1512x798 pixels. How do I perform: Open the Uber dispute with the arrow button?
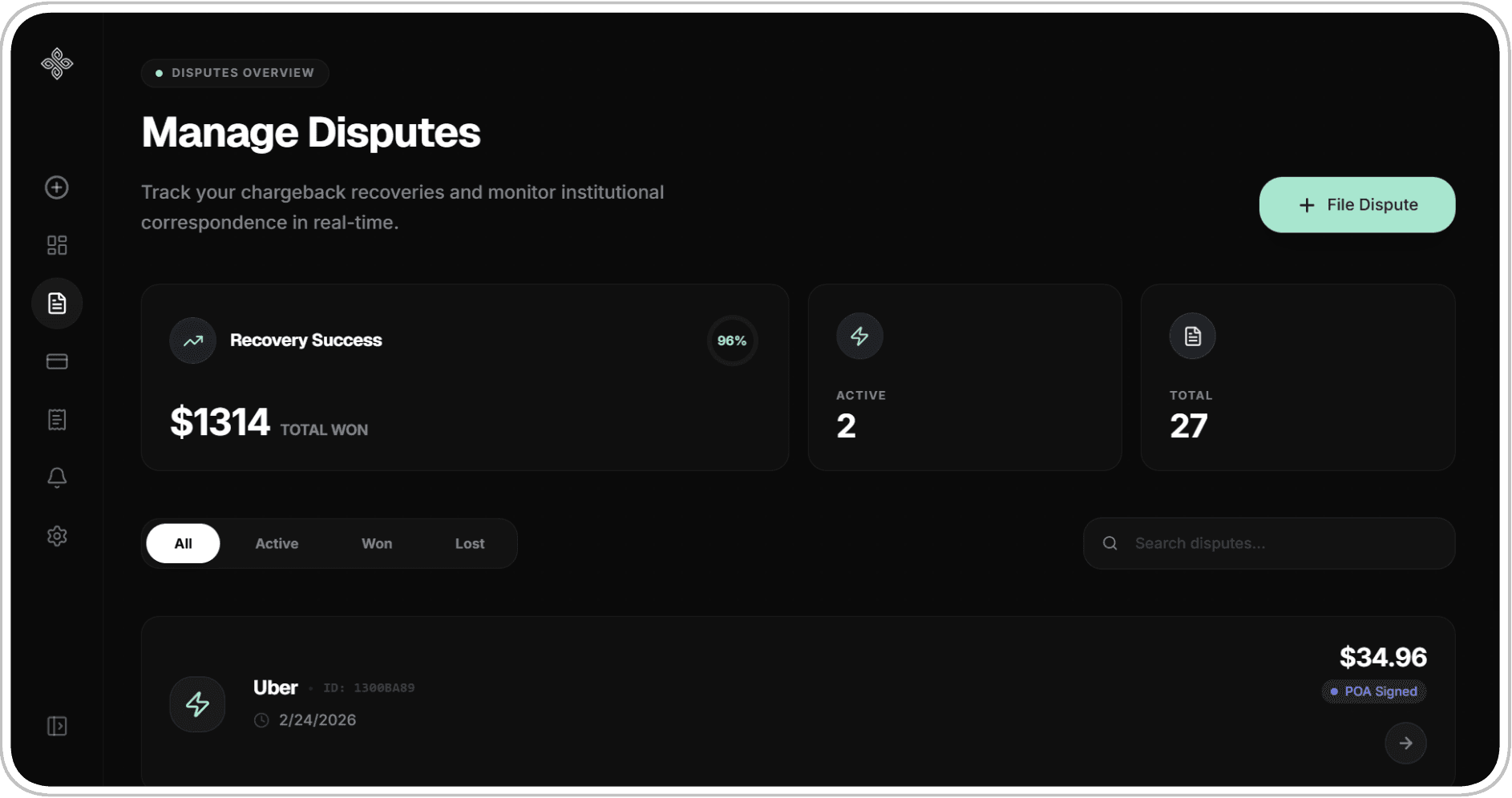(x=1405, y=743)
